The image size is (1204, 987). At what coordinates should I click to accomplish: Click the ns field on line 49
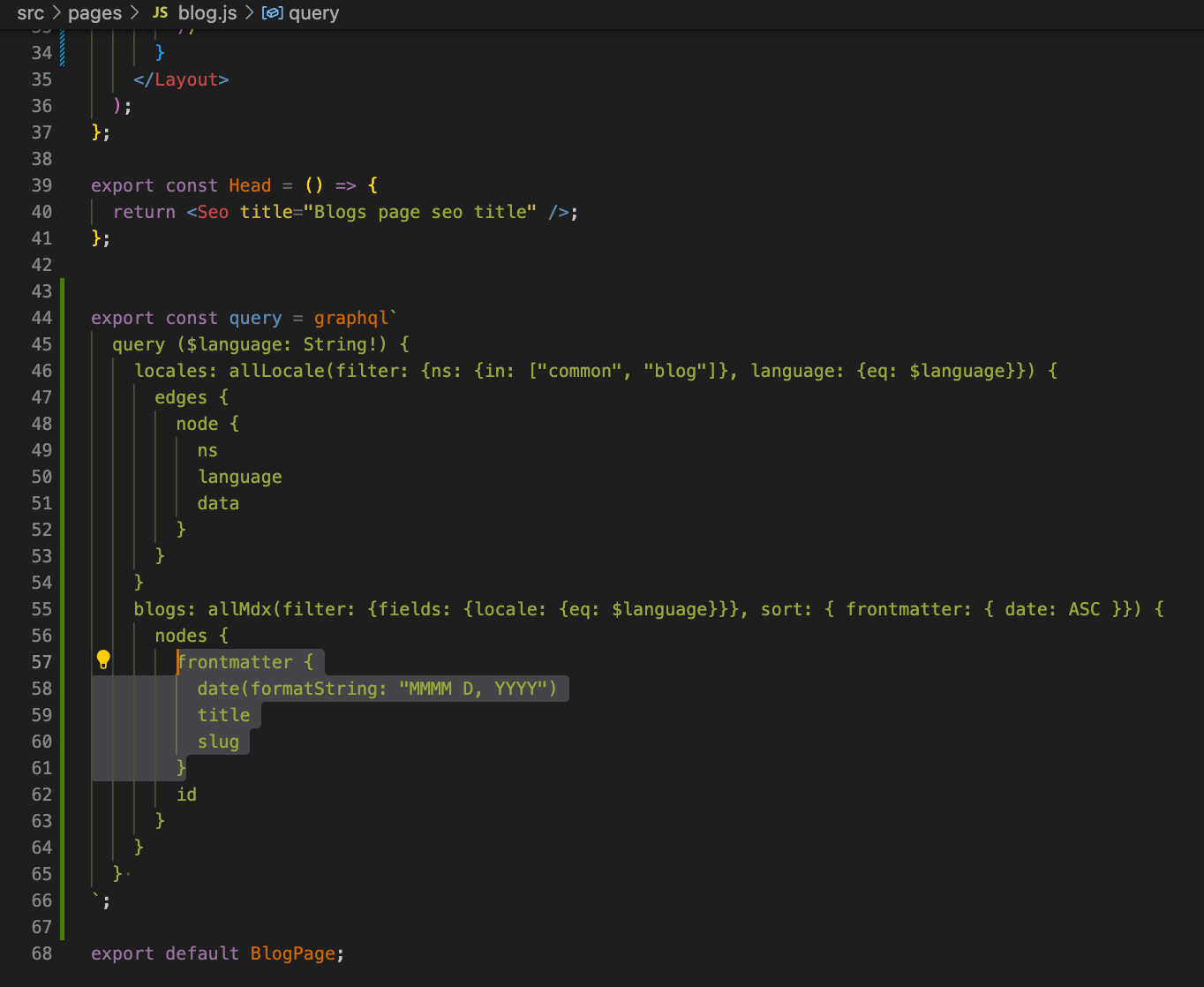coord(207,450)
